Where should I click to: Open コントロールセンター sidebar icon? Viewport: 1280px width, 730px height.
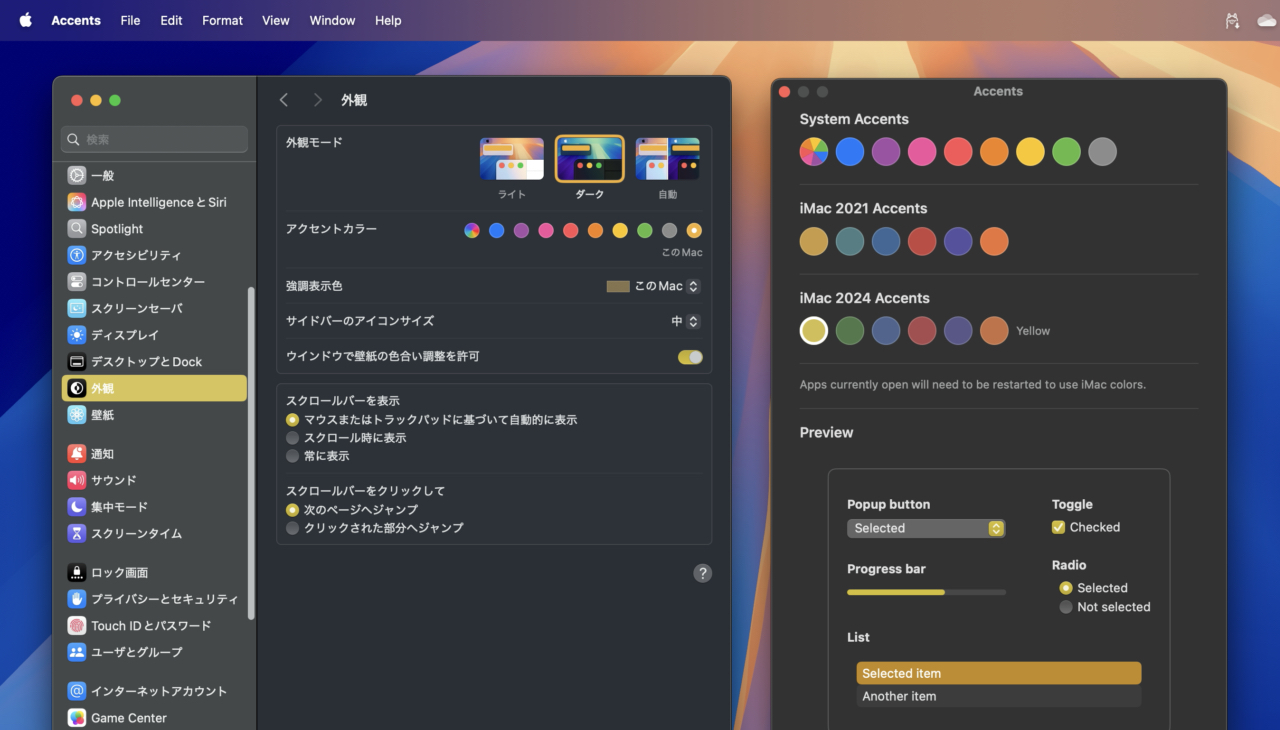point(77,282)
